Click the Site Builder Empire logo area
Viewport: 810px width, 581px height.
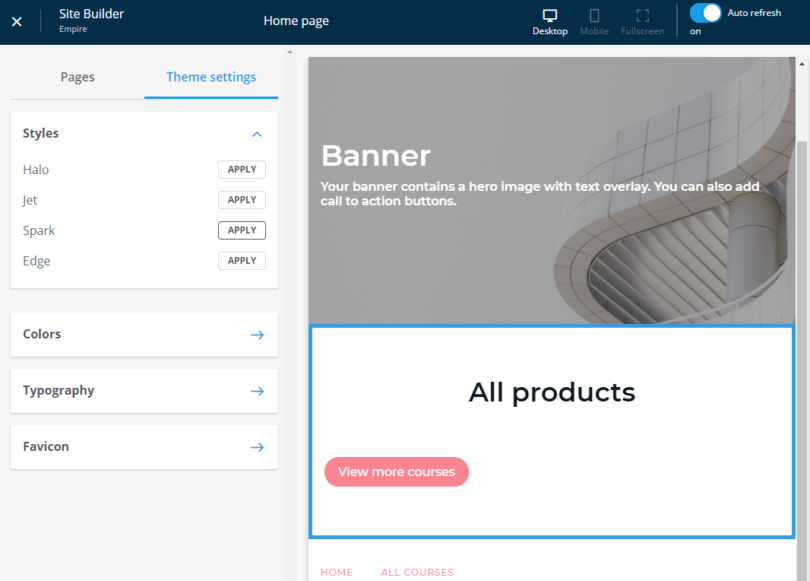coord(90,20)
